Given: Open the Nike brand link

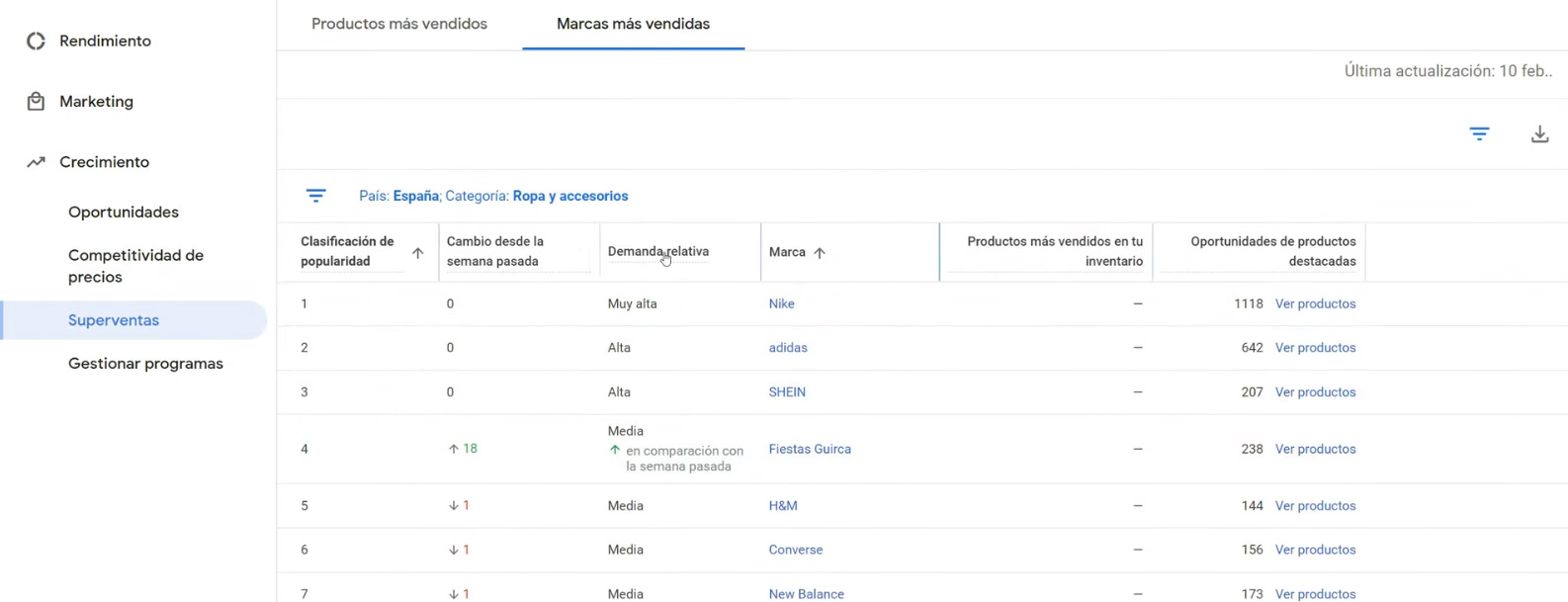Looking at the screenshot, I should [781, 303].
